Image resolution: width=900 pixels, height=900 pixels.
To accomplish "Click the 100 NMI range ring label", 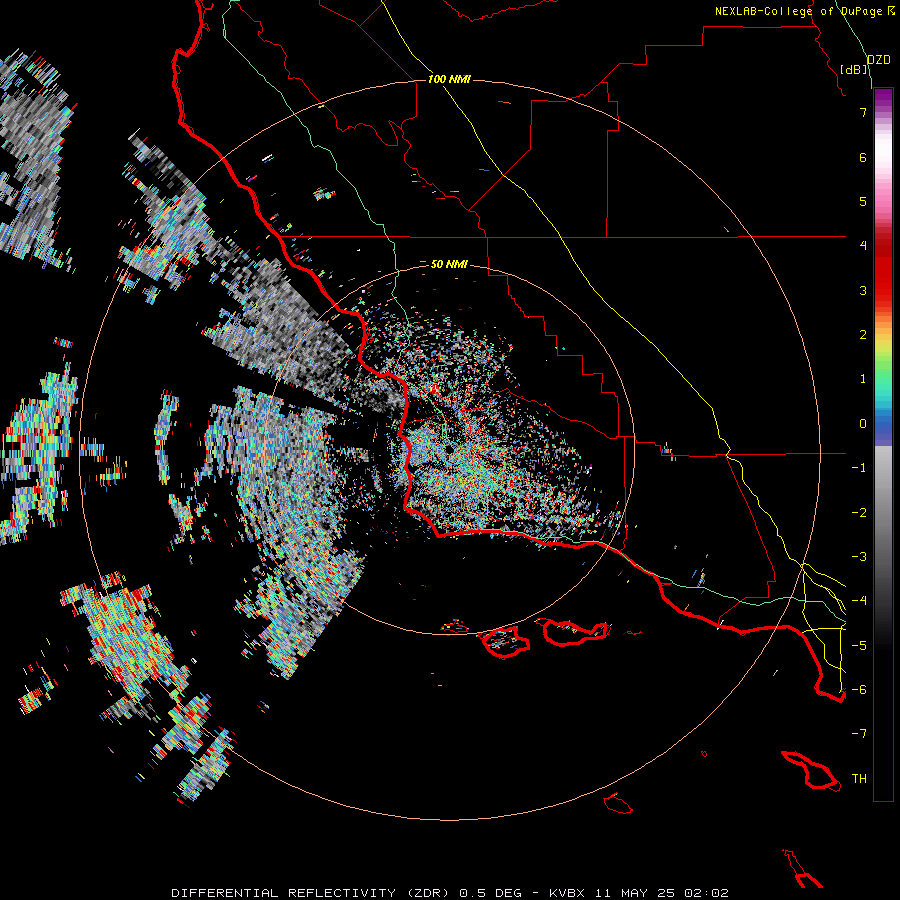I will (x=449, y=79).
